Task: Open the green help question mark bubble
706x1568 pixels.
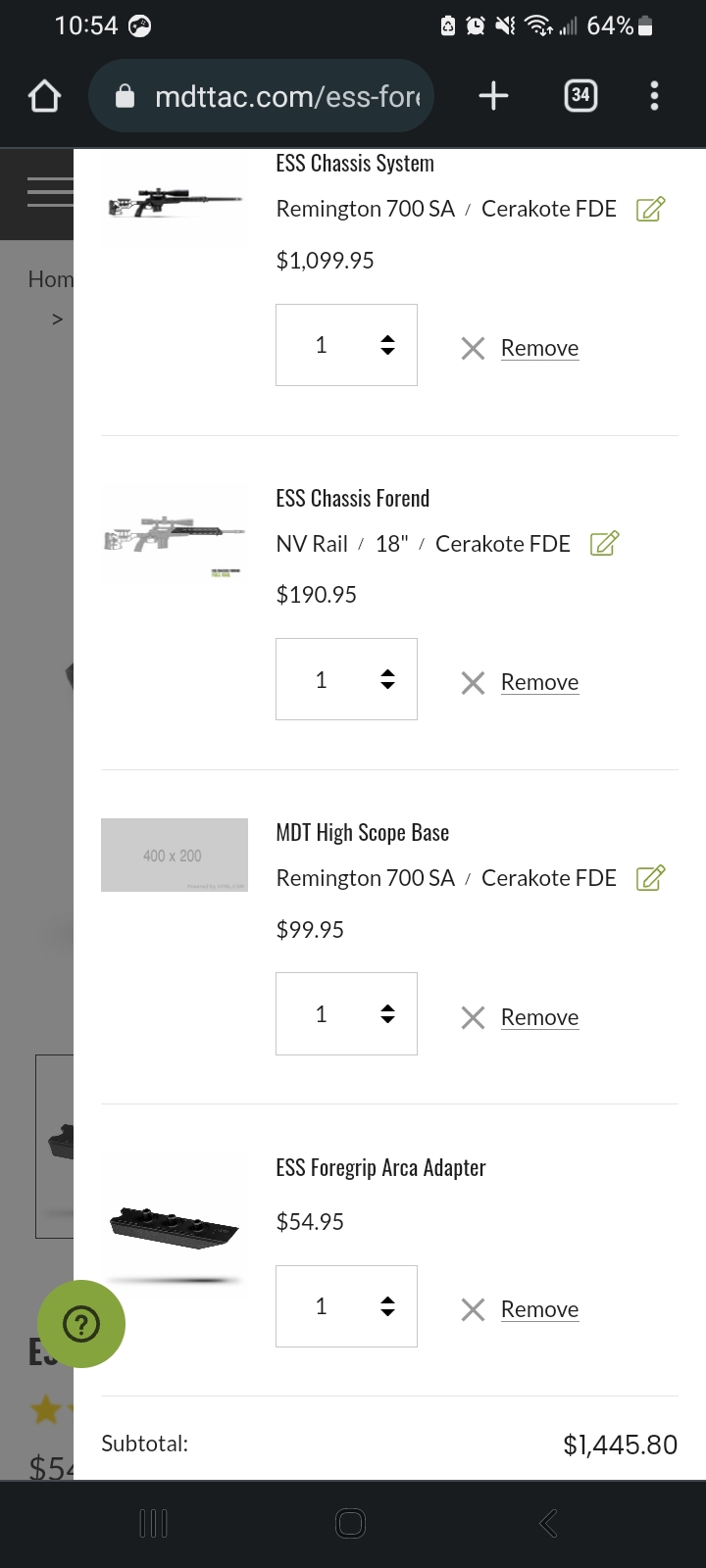Action: [81, 1324]
